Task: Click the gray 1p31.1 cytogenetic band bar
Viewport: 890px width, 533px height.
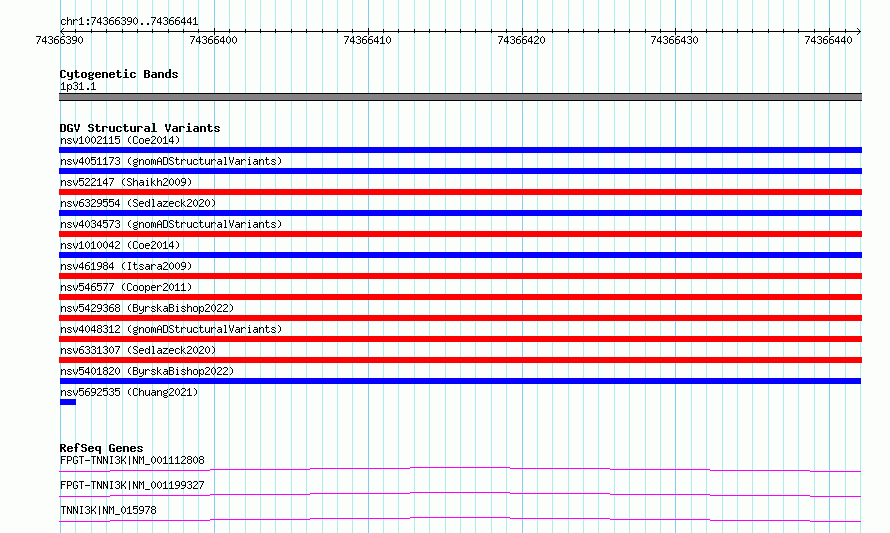Action: tap(460, 97)
